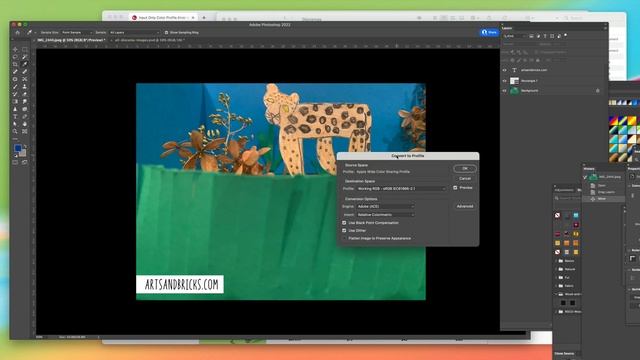The width and height of the screenshot is (640, 360).
Task: Select the Move history state
Action: point(603,199)
